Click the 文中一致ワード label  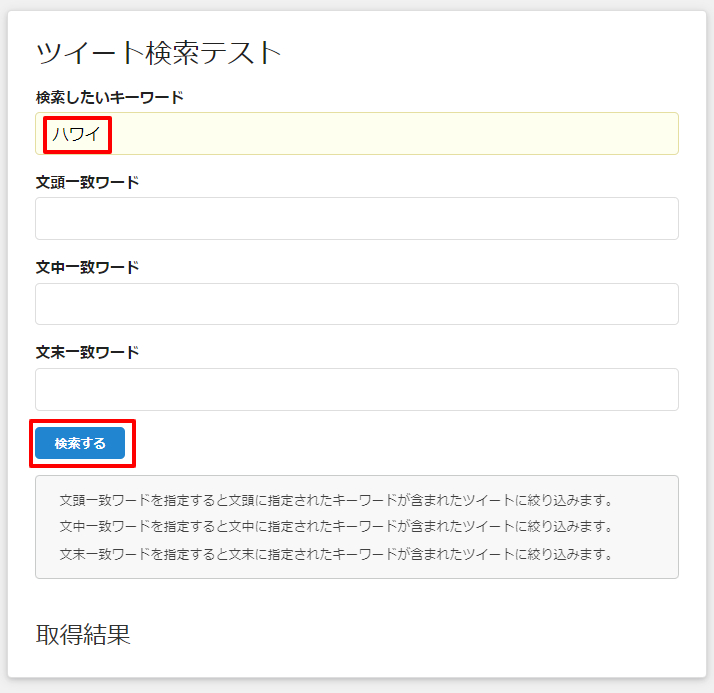click(87, 267)
